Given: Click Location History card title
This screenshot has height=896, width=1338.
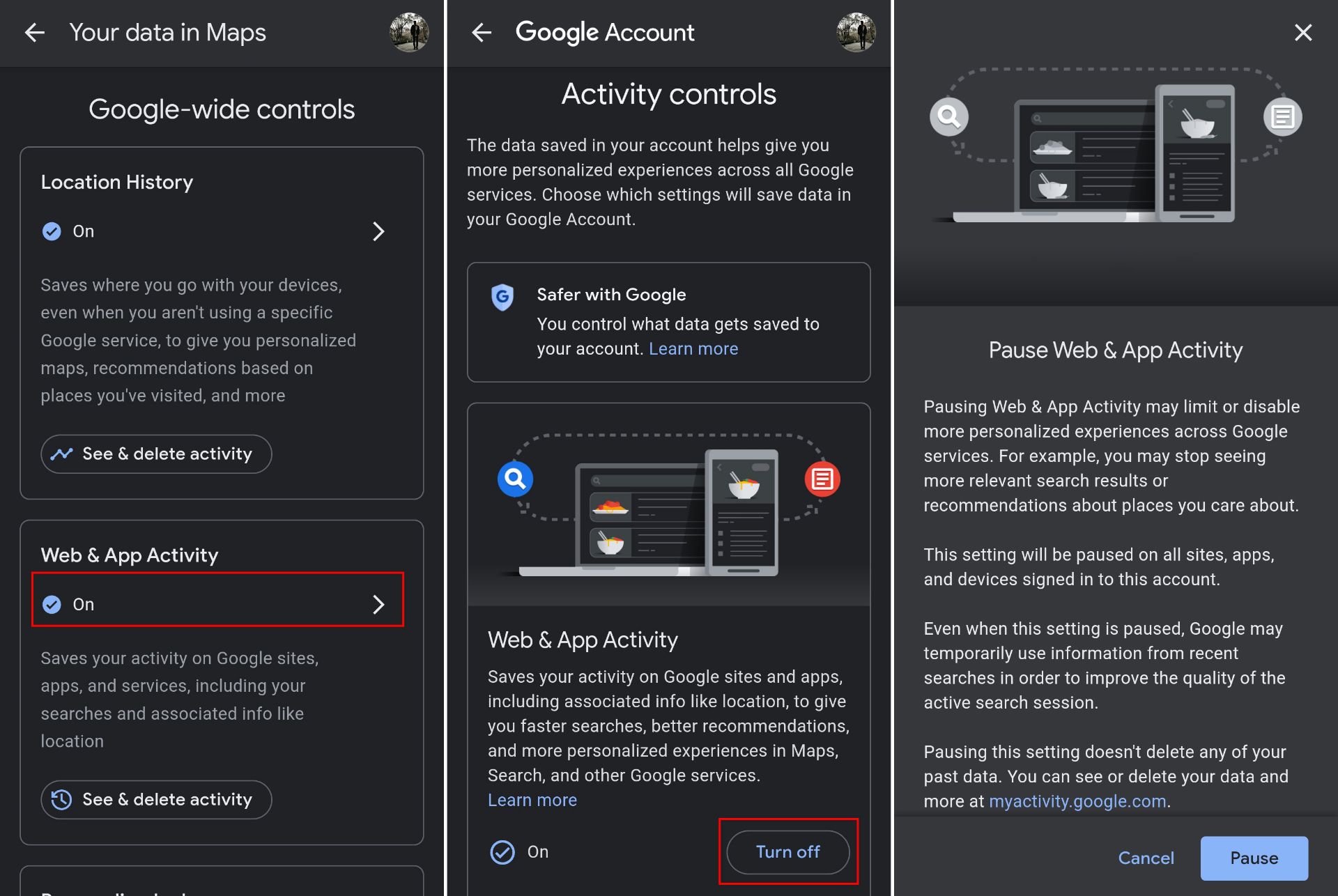Looking at the screenshot, I should (x=117, y=183).
